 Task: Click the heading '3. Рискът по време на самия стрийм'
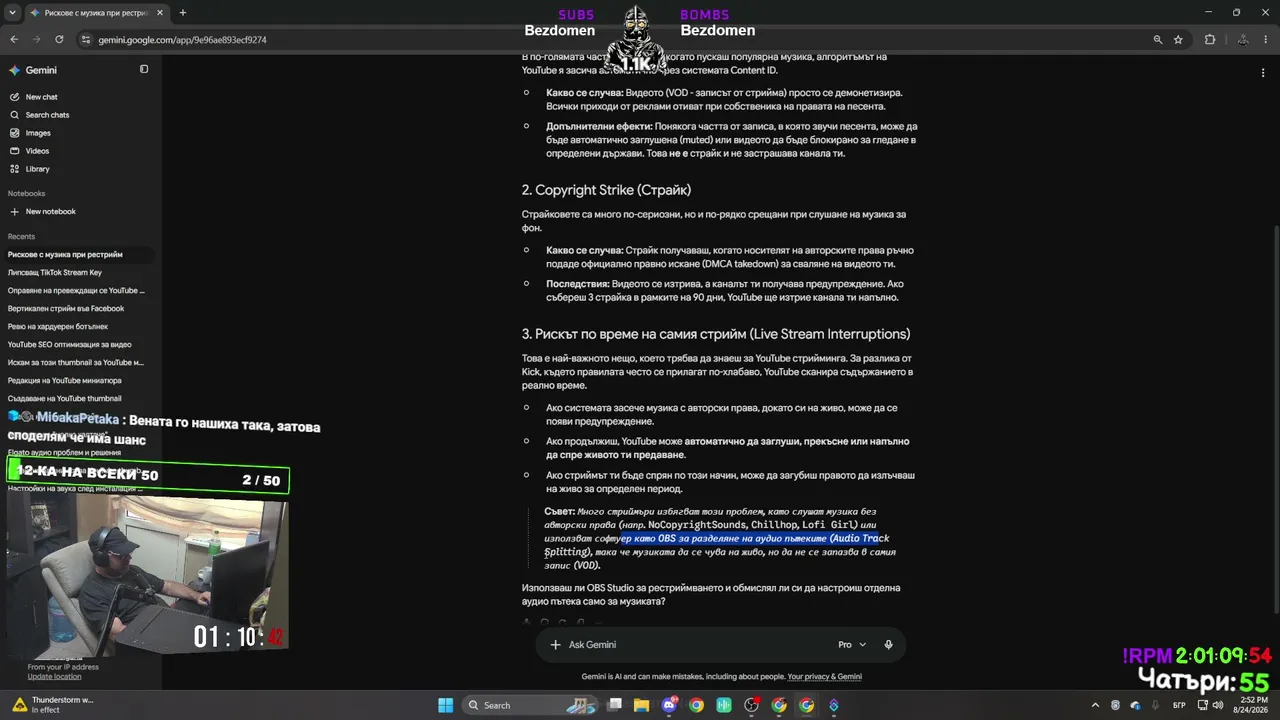(x=715, y=334)
